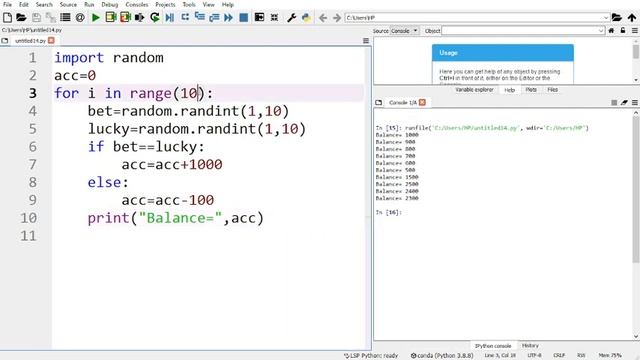Open the Edit menu

pyautogui.click(x=24, y=4)
